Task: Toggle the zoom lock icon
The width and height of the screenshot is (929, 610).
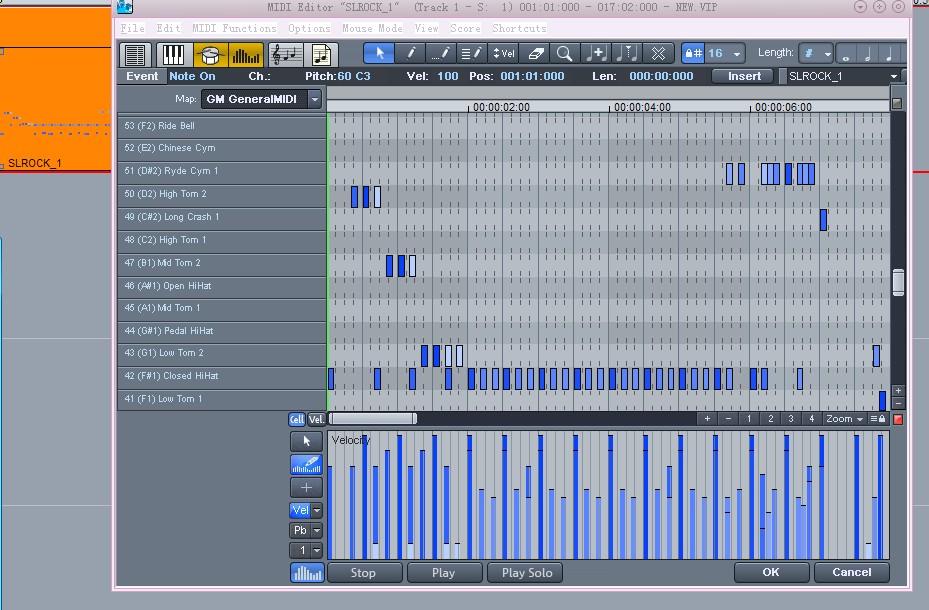Action: pos(877,419)
